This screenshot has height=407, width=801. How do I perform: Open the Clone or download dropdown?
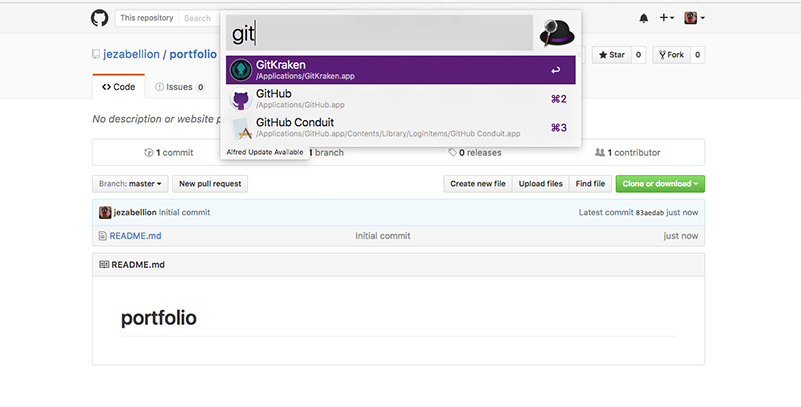click(x=660, y=184)
